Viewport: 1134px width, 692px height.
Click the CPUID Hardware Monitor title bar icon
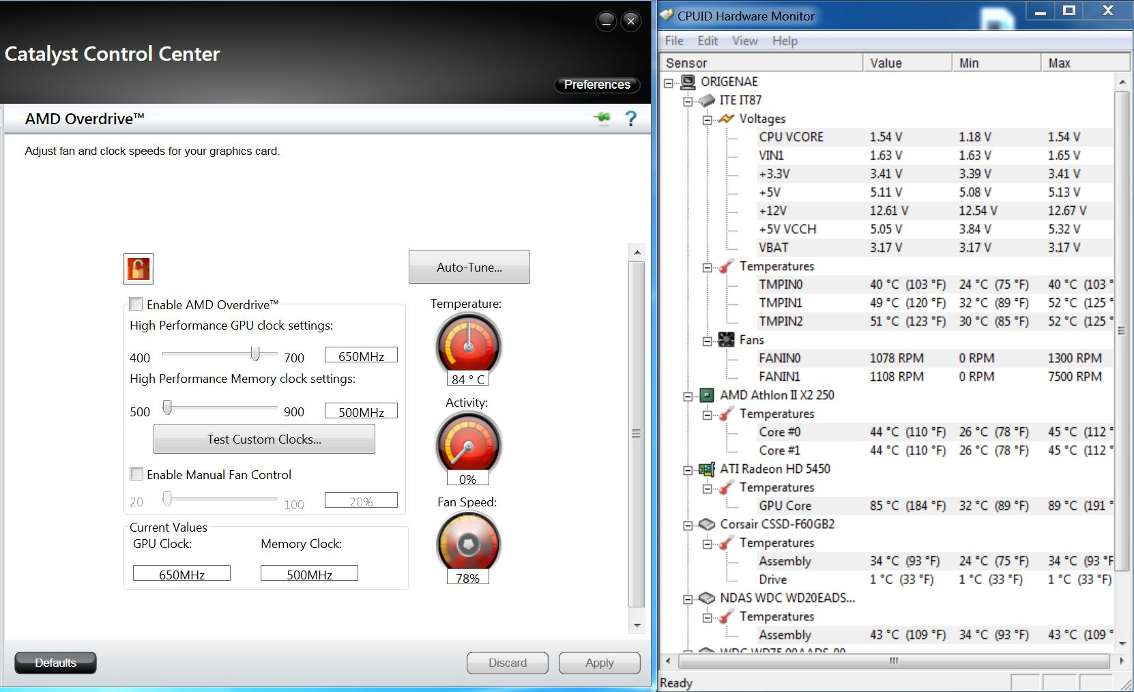point(667,15)
